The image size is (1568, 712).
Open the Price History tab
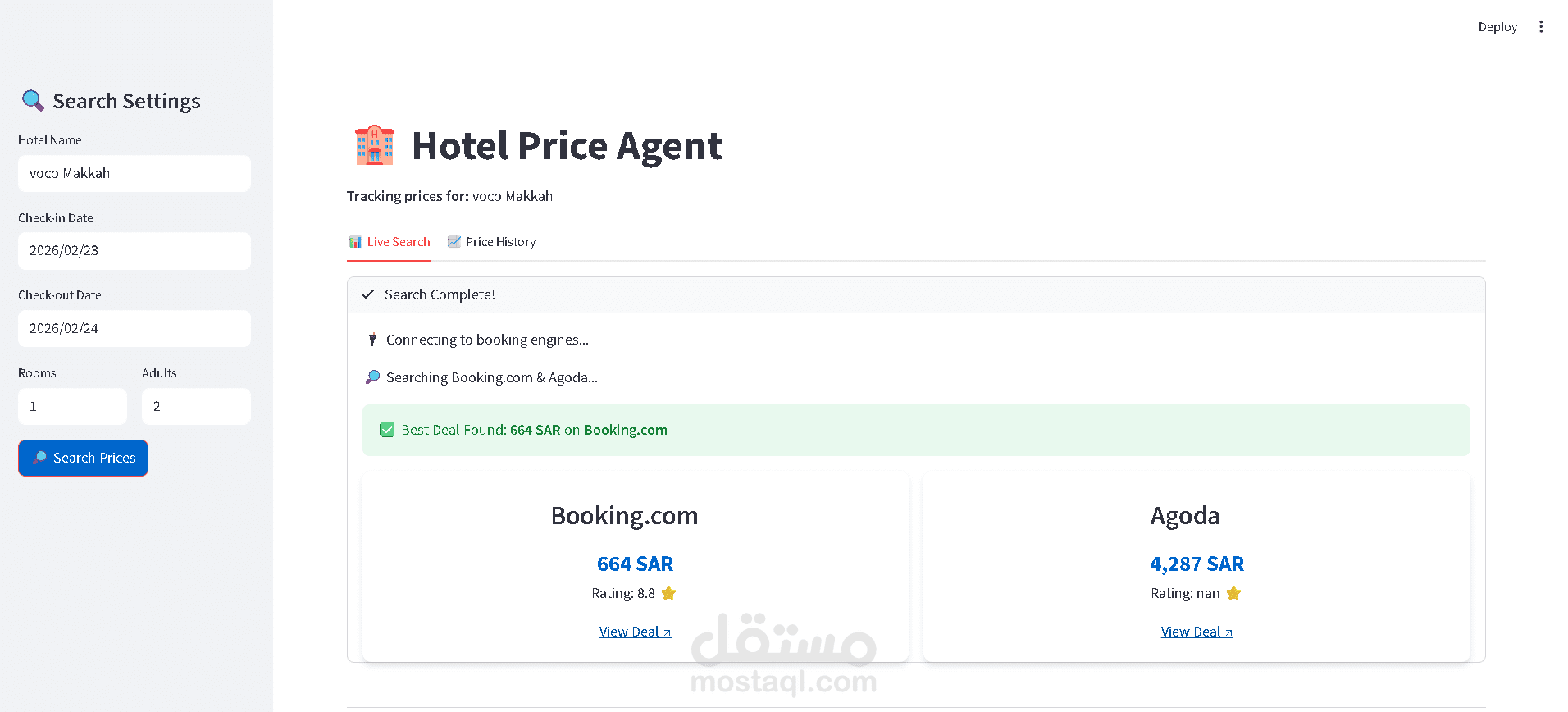(x=491, y=242)
